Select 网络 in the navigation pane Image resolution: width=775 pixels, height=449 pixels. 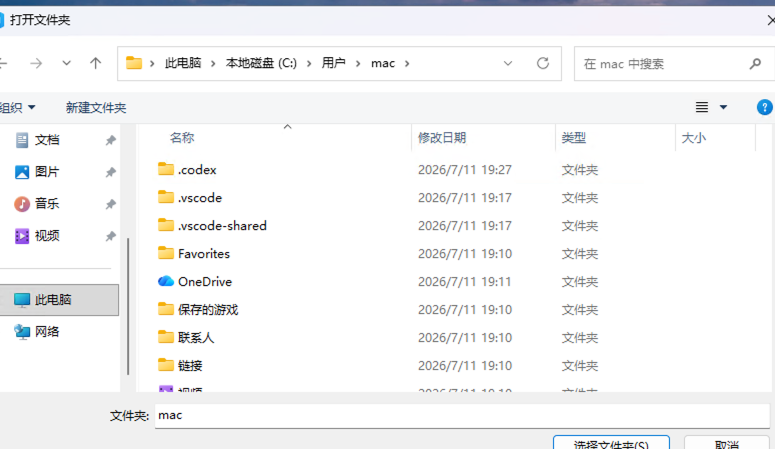point(47,331)
